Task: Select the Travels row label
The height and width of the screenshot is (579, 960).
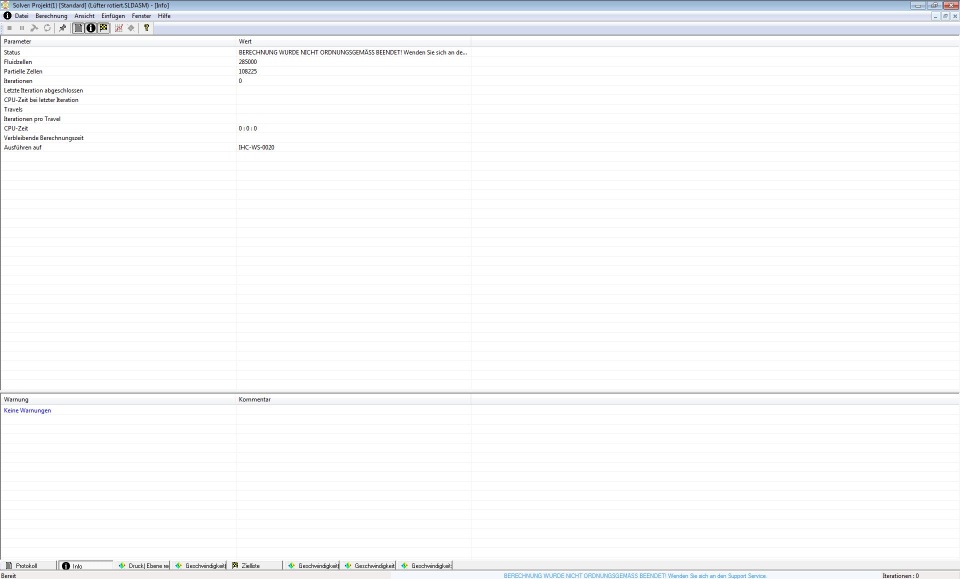Action: pyautogui.click(x=13, y=110)
